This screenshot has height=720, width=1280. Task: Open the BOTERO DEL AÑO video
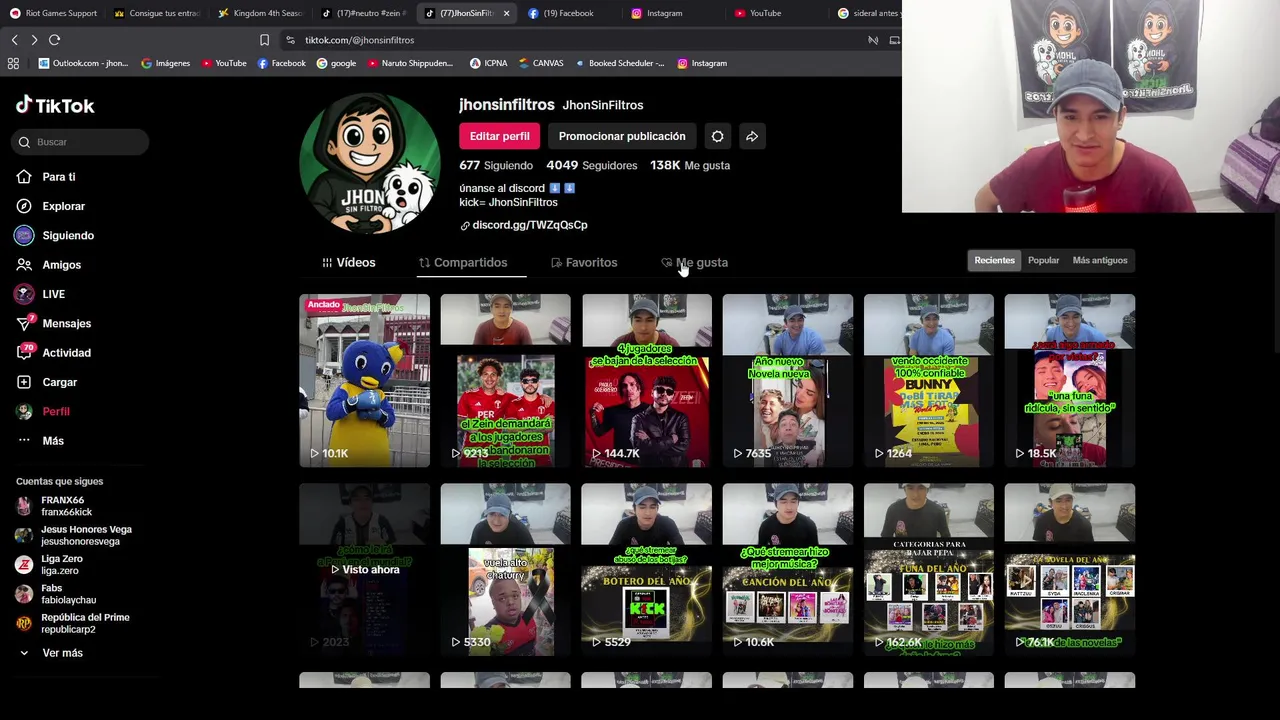point(646,569)
